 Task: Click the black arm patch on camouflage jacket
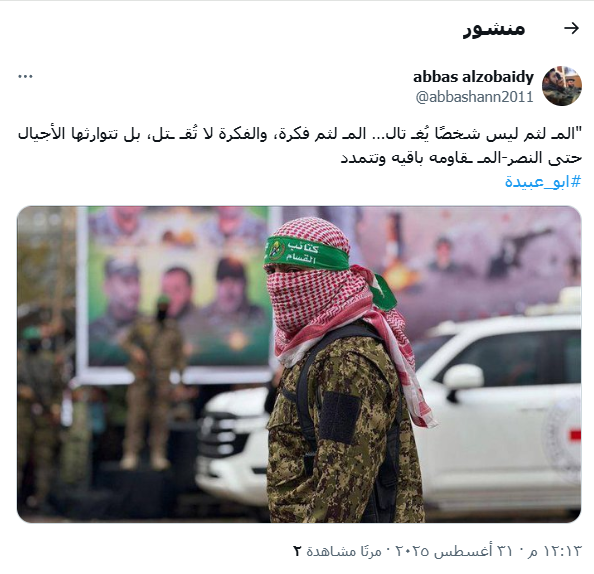[x=339, y=418]
